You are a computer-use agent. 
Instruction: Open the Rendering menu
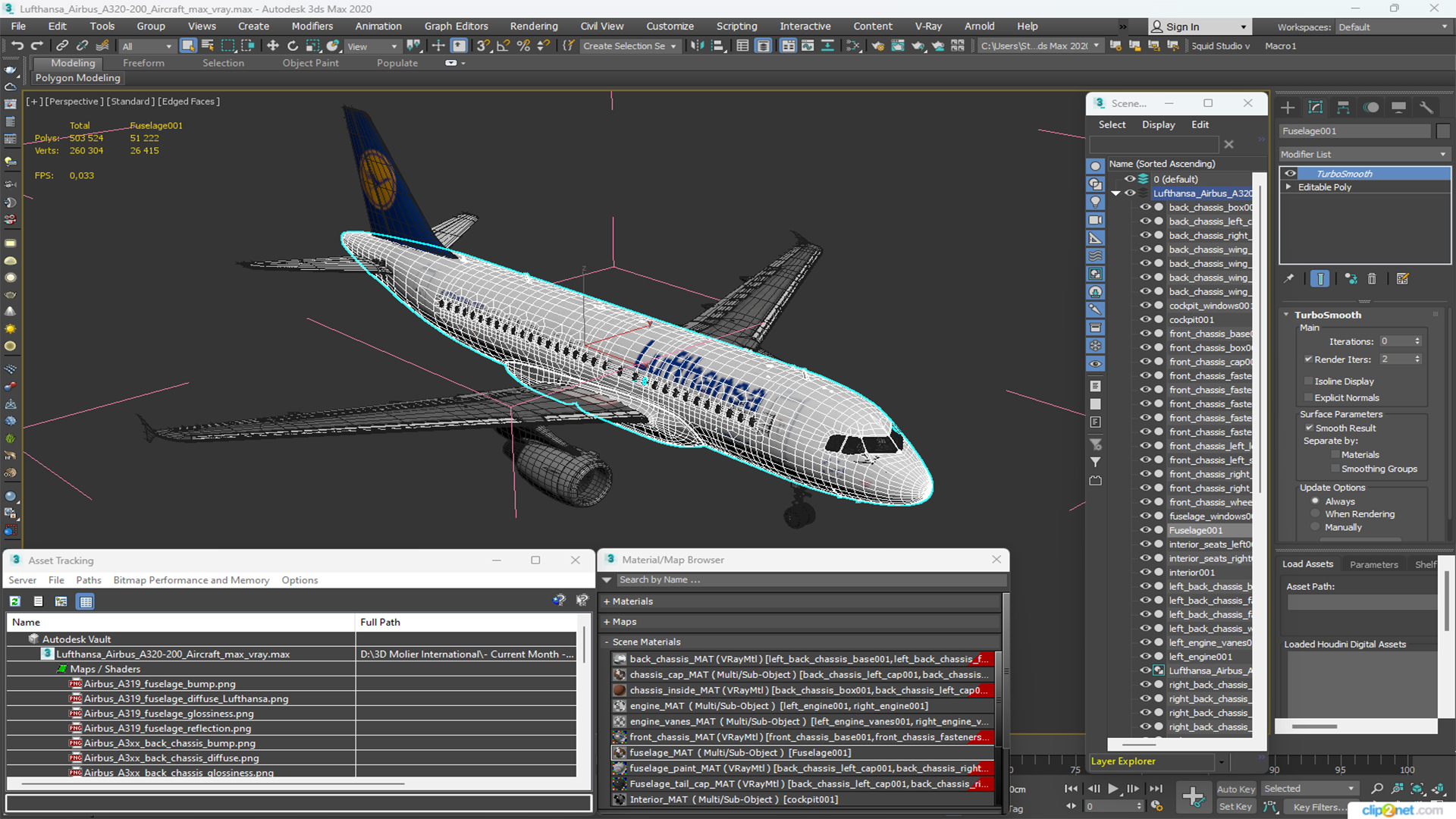533,27
